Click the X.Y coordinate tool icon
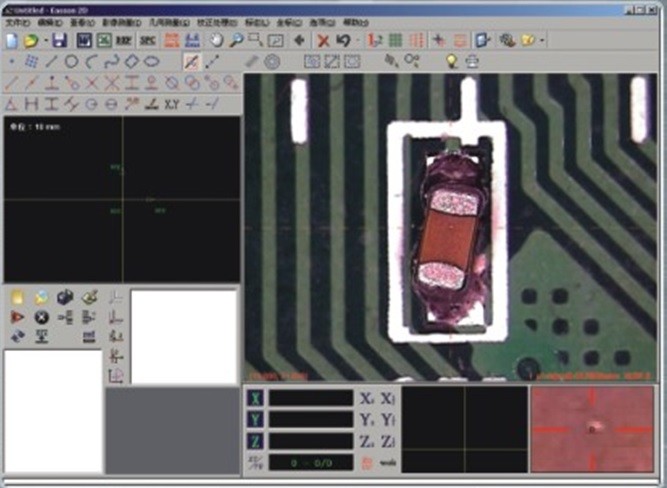The width and height of the screenshot is (667, 488). [x=171, y=103]
